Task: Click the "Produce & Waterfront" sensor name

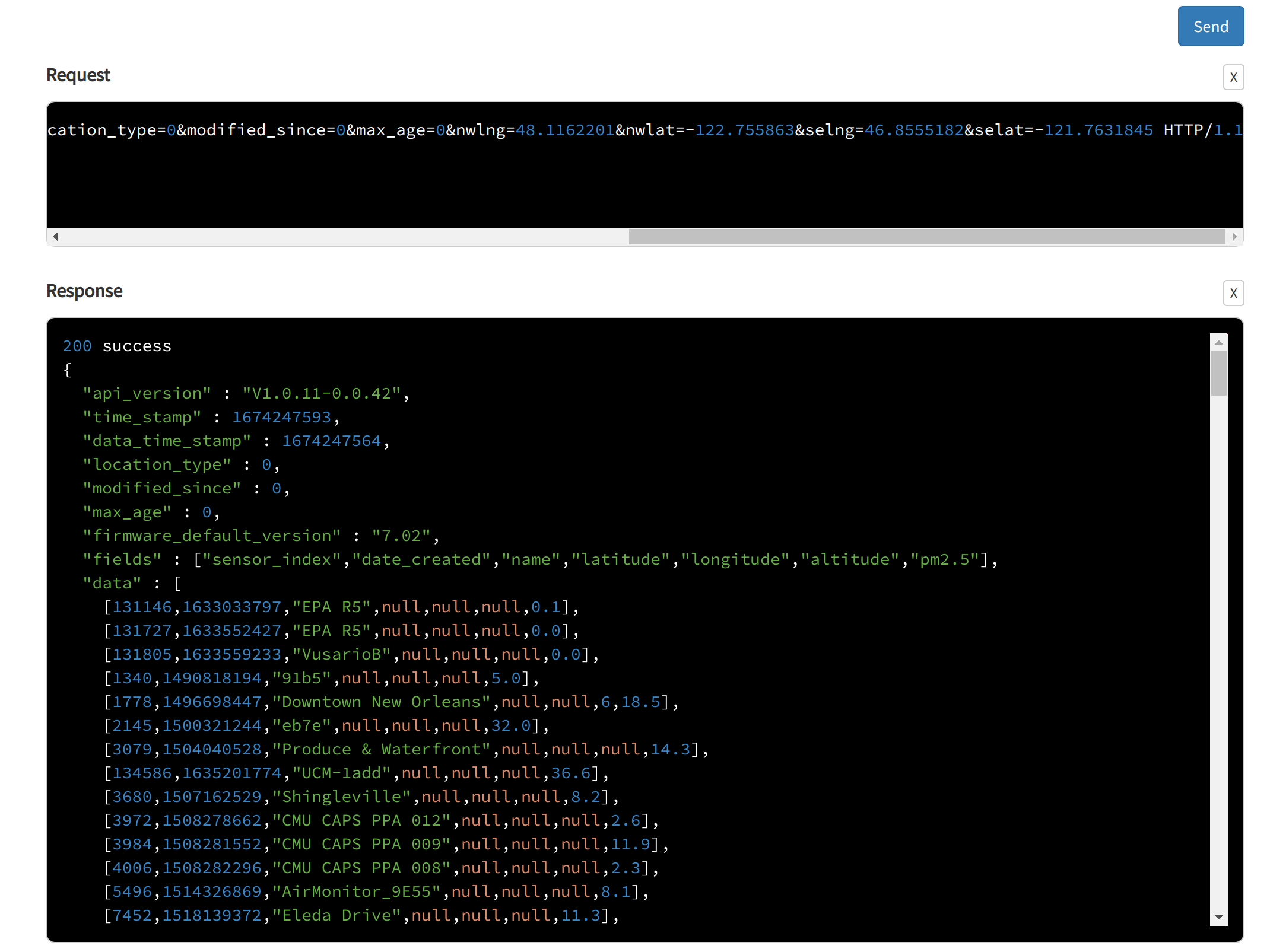Action: 381,749
